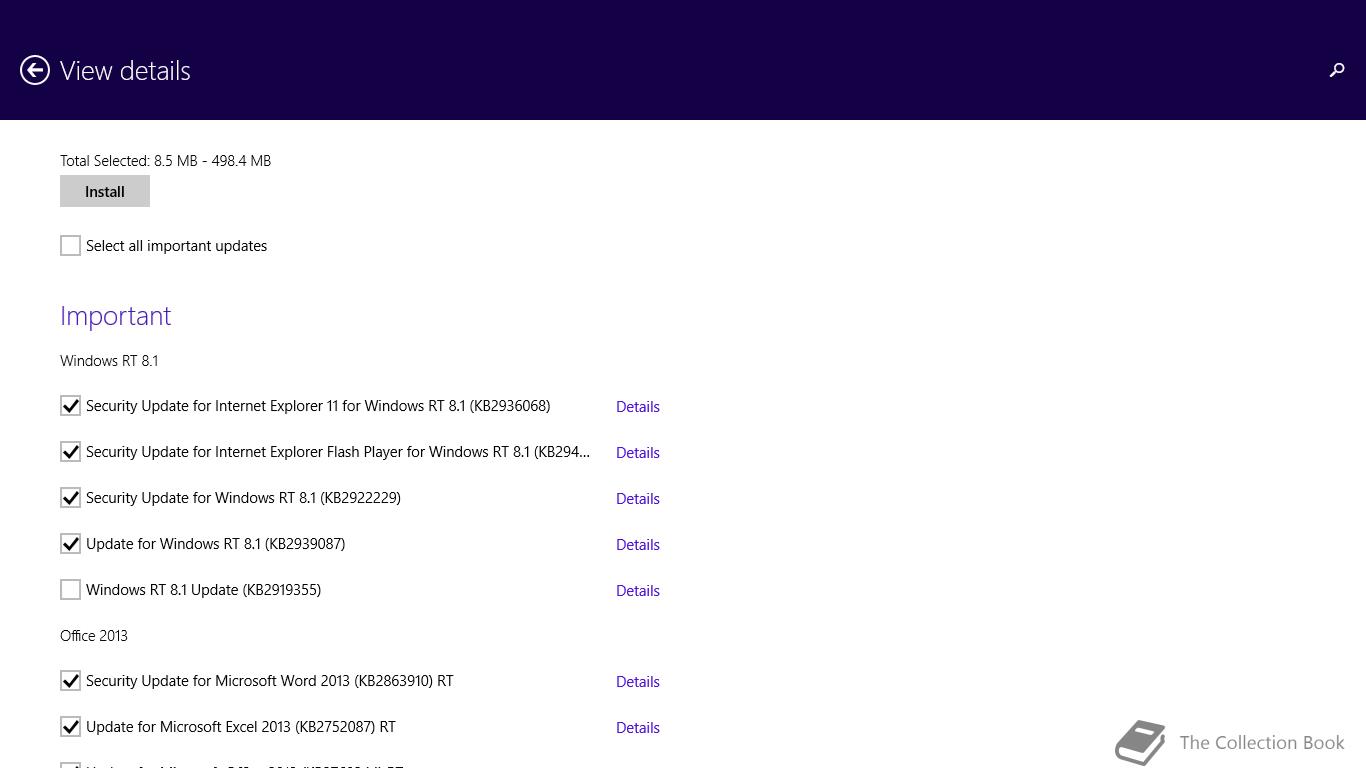Uncheck Internet Explorer 11 security update KB2936068
1366x768 pixels.
tap(70, 406)
